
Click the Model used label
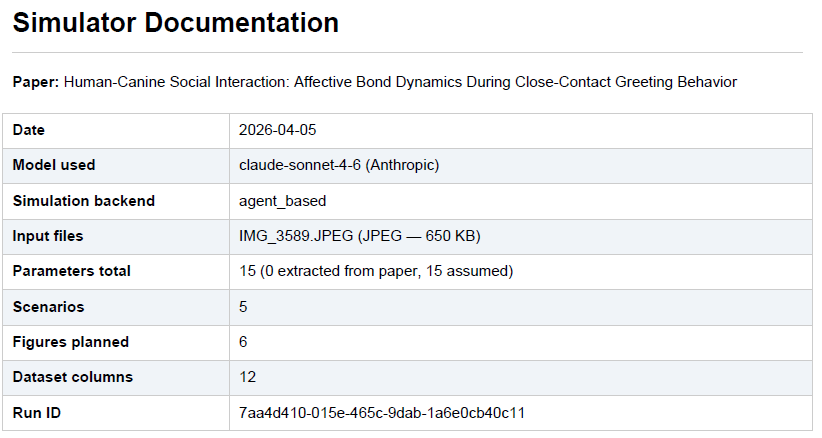54,165
